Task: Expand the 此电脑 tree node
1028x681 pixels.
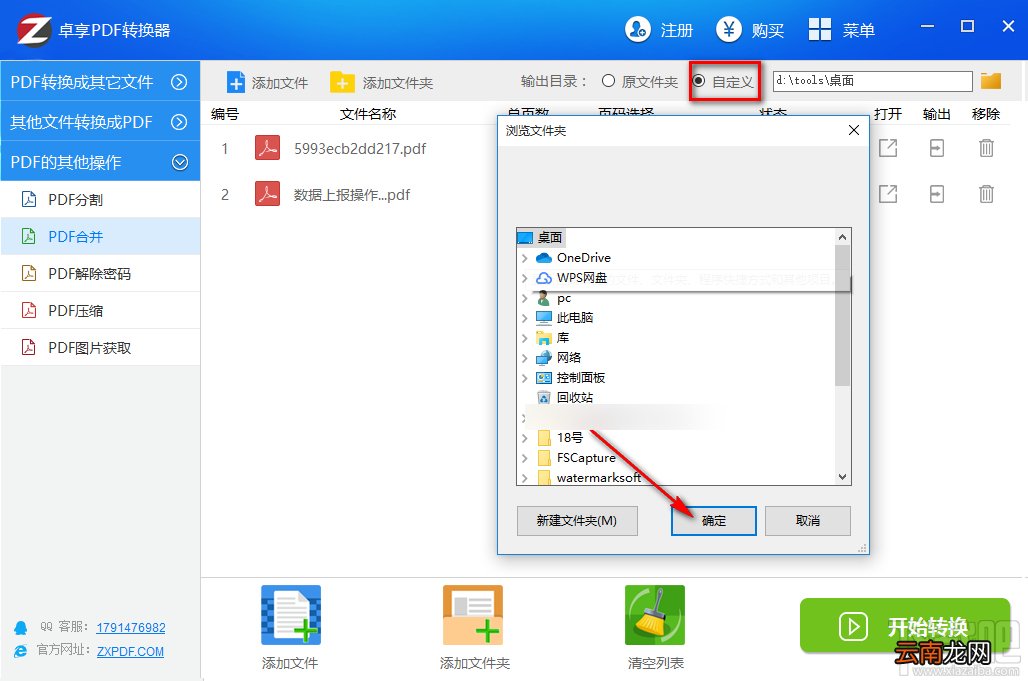Action: 524,319
